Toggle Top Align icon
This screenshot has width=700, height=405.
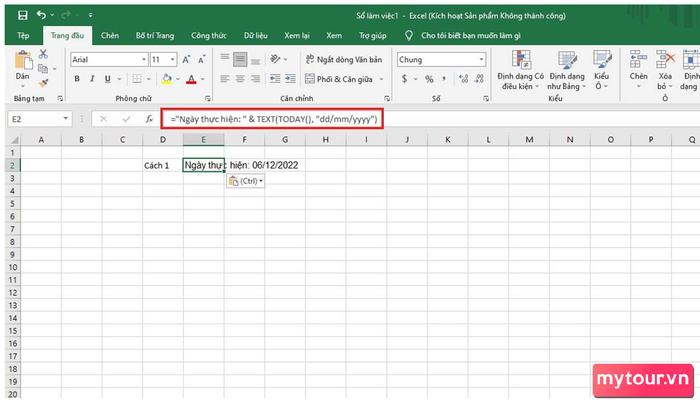click(225, 59)
